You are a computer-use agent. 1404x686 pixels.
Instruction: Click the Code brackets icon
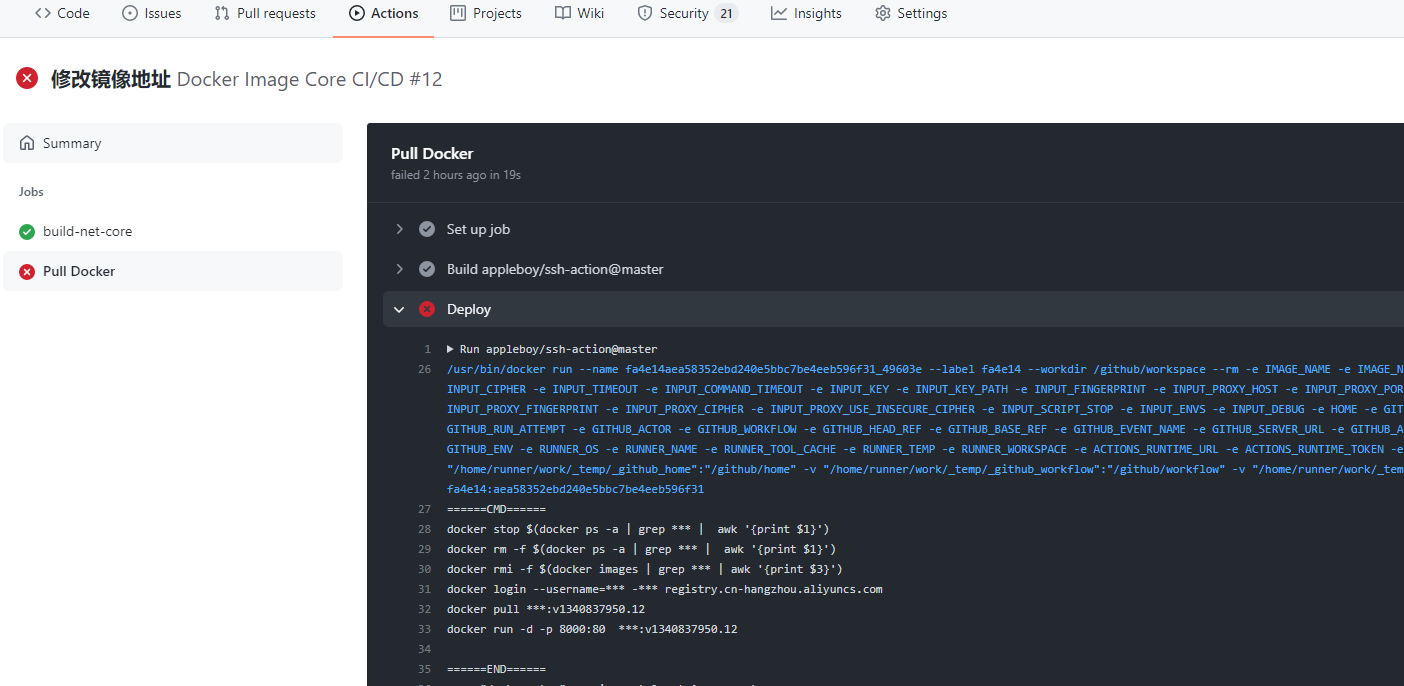pos(42,13)
